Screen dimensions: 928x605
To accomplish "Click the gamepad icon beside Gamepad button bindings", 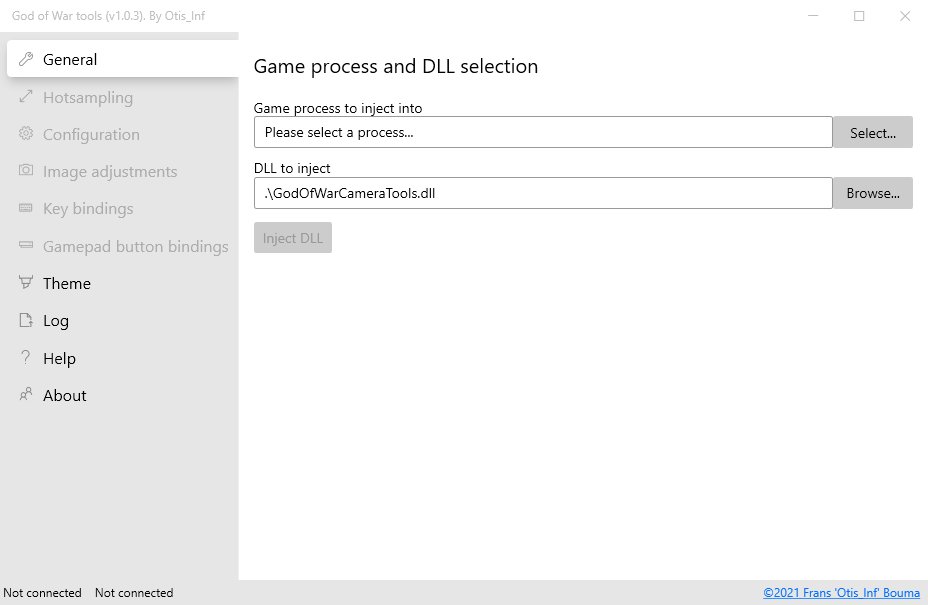I will (x=25, y=244).
